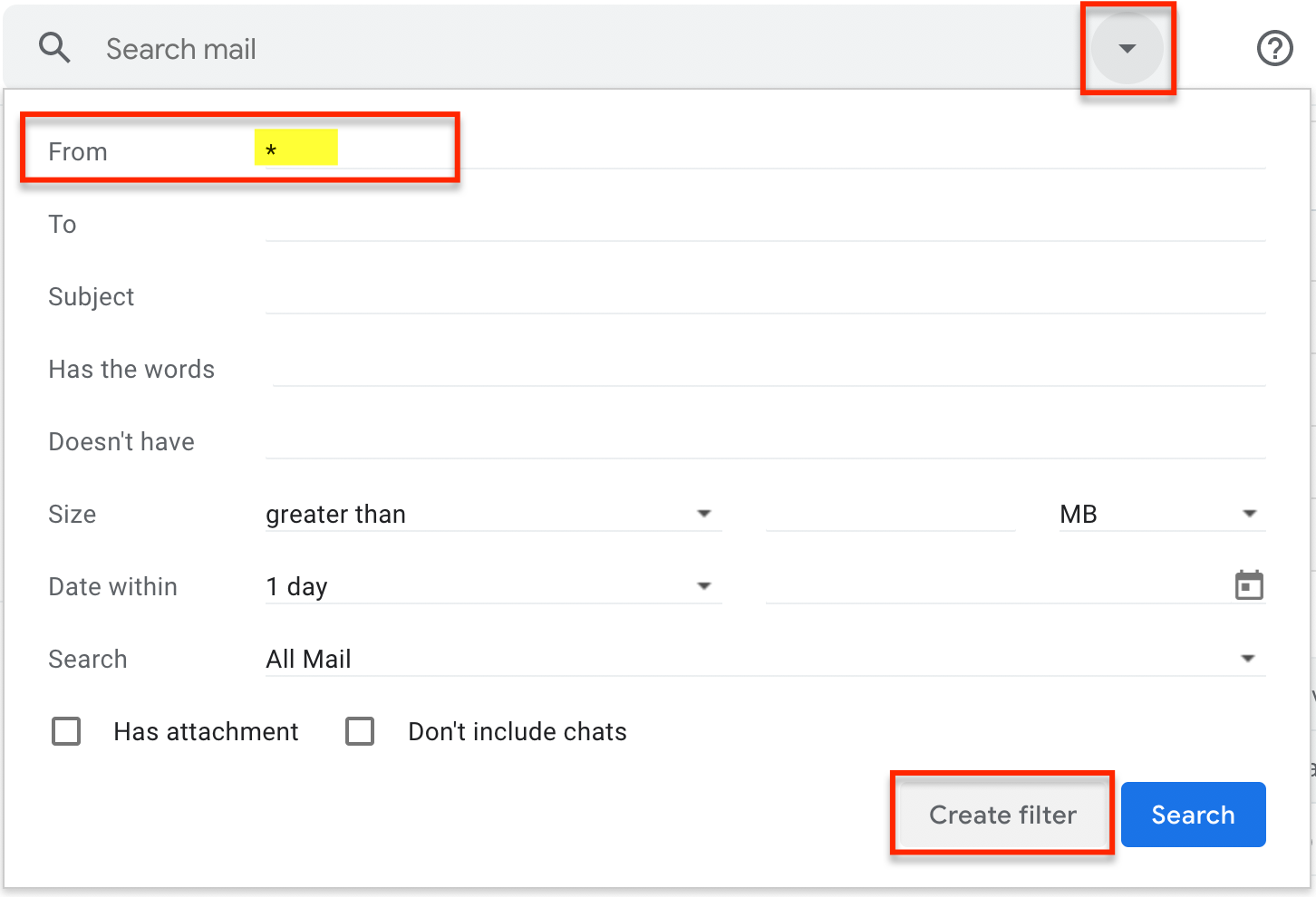
Task: Click the date value field next to 1 day
Action: coord(997,585)
